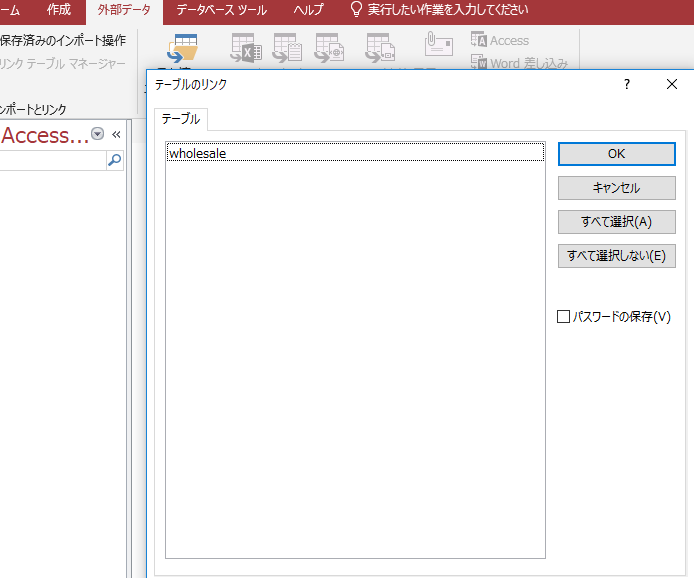Collapse the navigation pane with « button
The width and height of the screenshot is (694, 578).
(116, 134)
